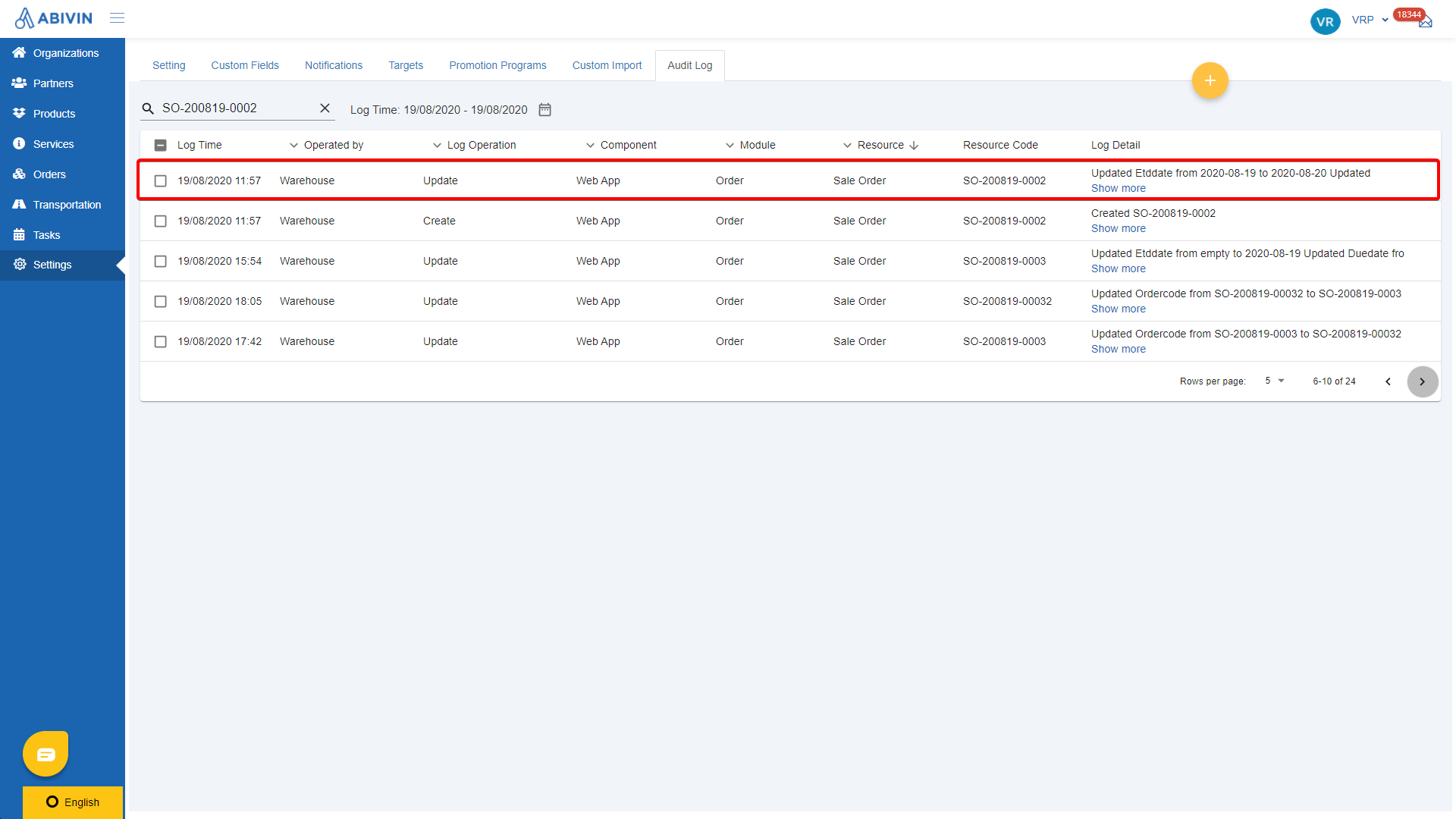This screenshot has width=1456, height=819.
Task: Click the Abivin logo
Action: pyautogui.click(x=54, y=18)
